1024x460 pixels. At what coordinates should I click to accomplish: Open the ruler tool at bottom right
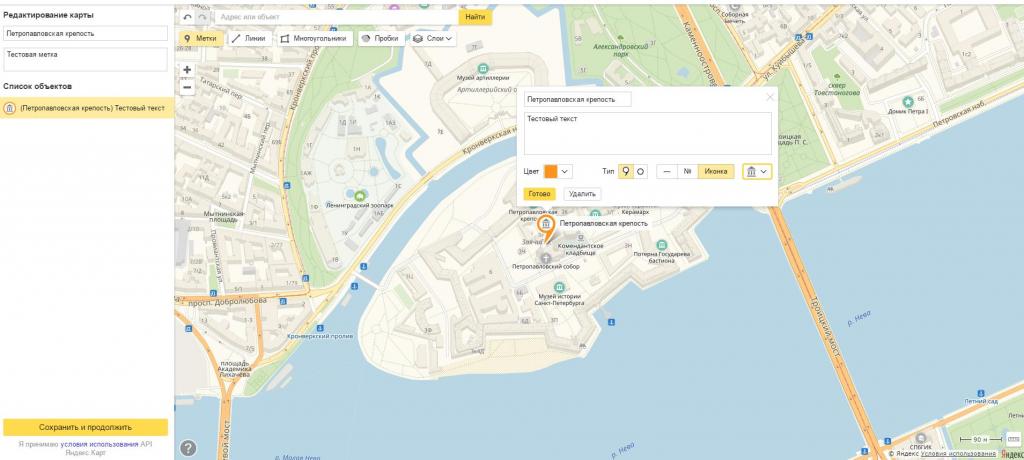point(1014,438)
